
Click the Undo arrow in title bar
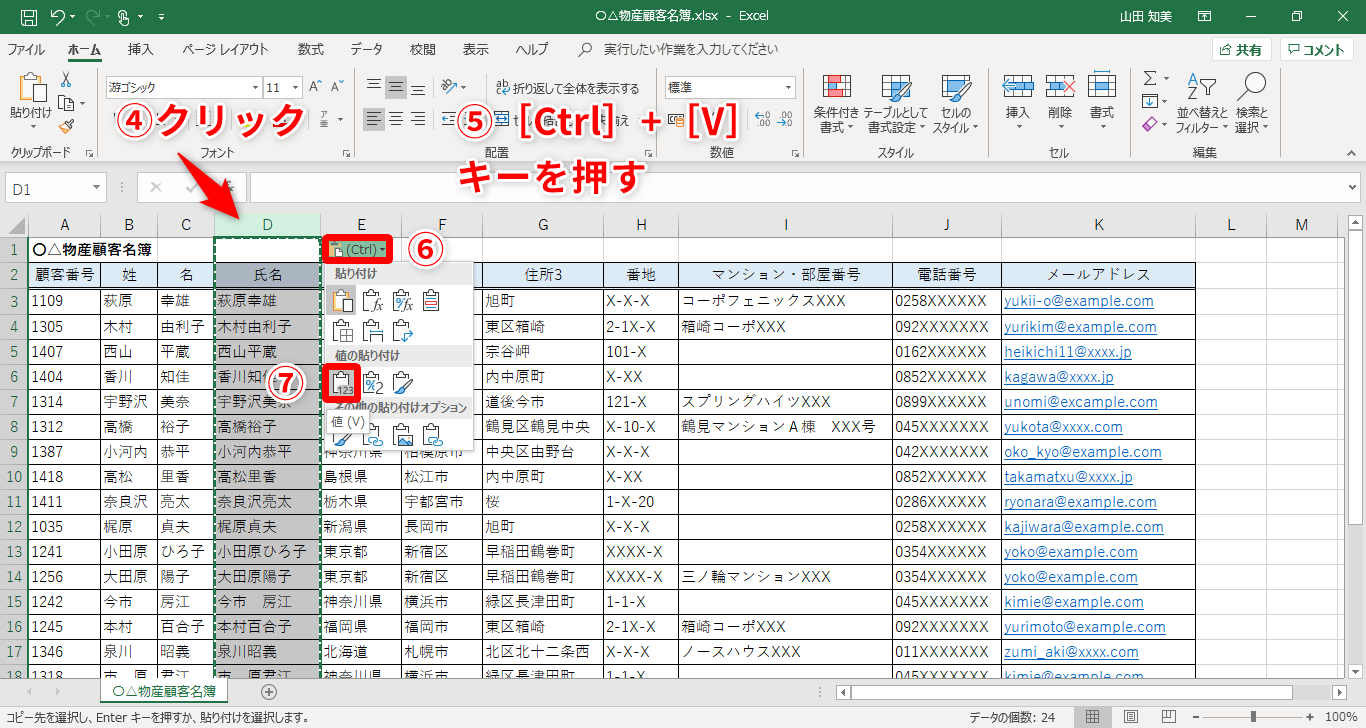(57, 17)
